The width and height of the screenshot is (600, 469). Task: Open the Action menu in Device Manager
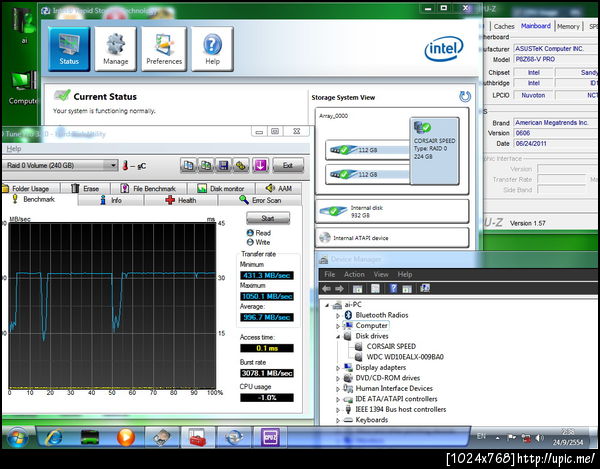354,274
